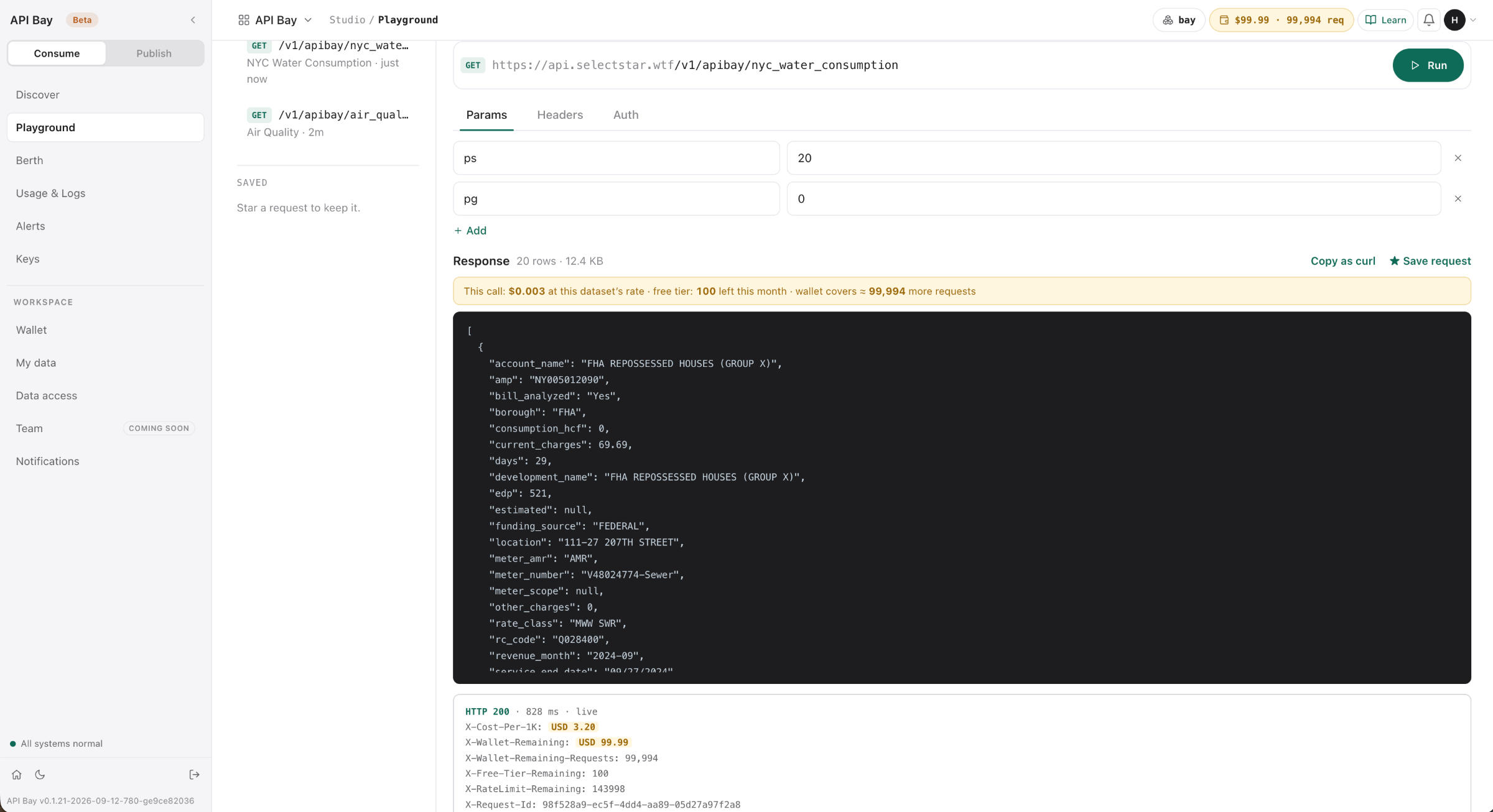Open Notifications in sidebar
1493x812 pixels.
(x=105, y=461)
